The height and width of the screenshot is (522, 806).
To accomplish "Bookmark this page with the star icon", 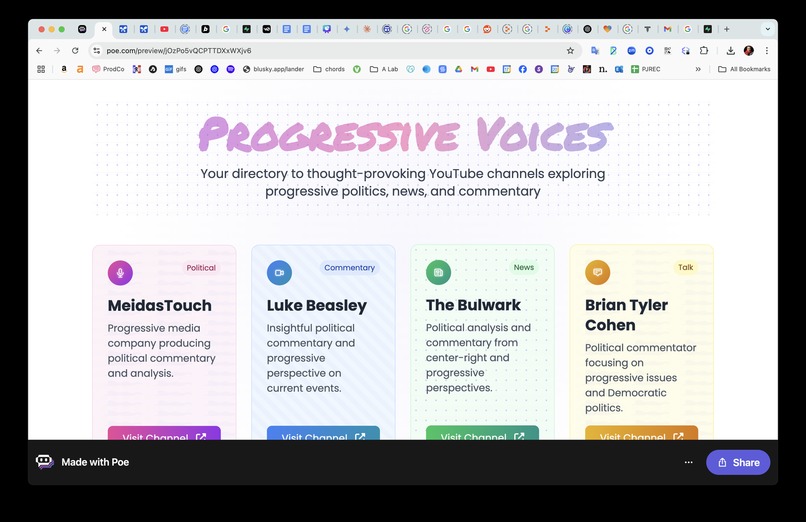I will click(570, 50).
